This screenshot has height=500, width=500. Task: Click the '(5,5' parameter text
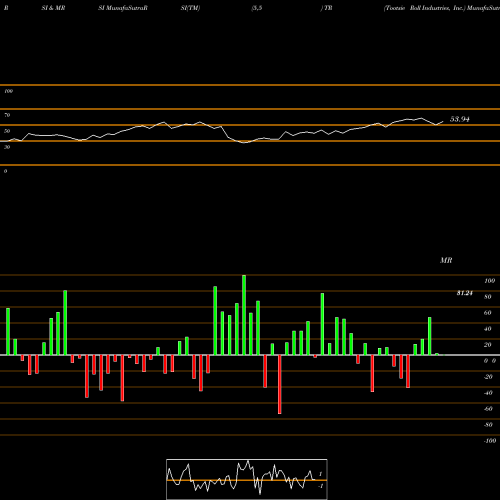tap(257, 8)
